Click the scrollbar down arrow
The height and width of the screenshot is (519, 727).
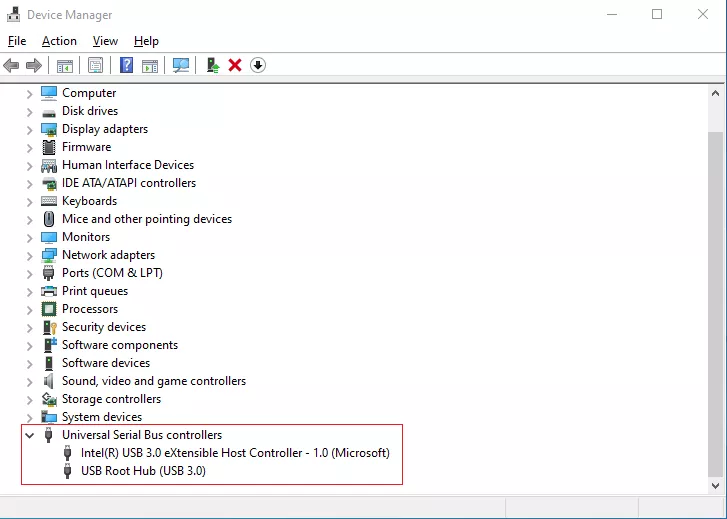[715, 486]
